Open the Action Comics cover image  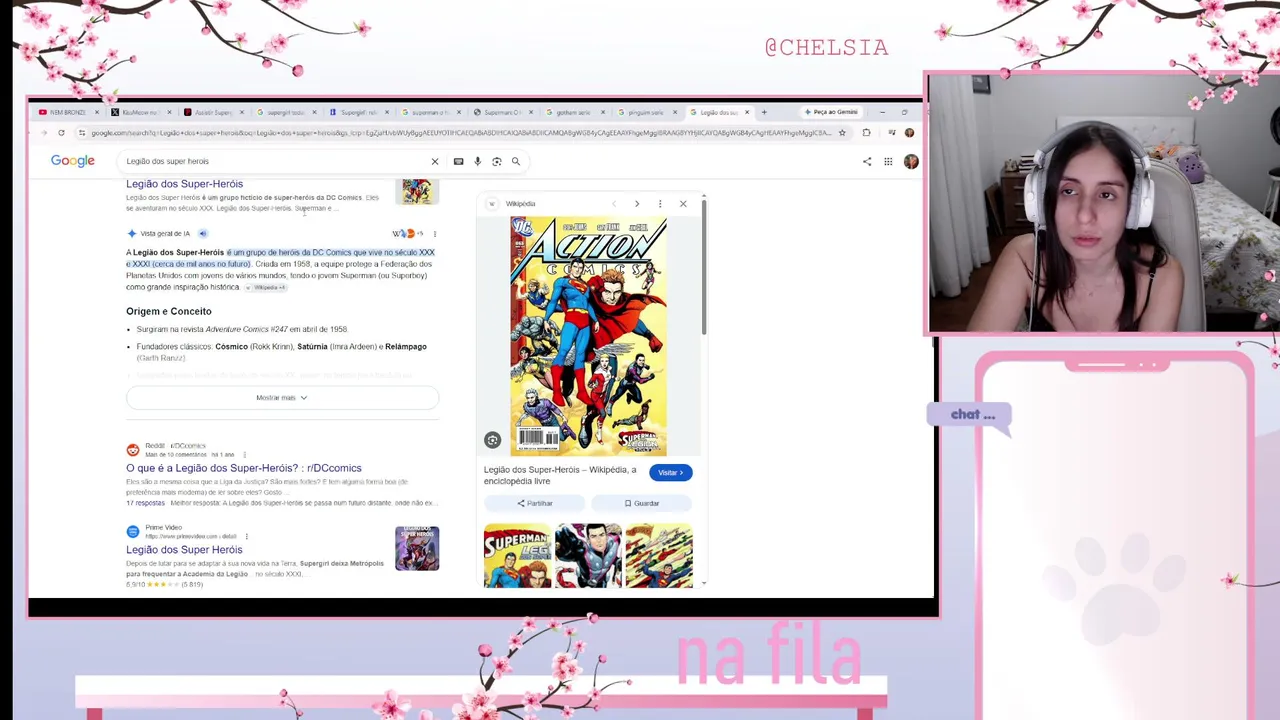coord(588,336)
